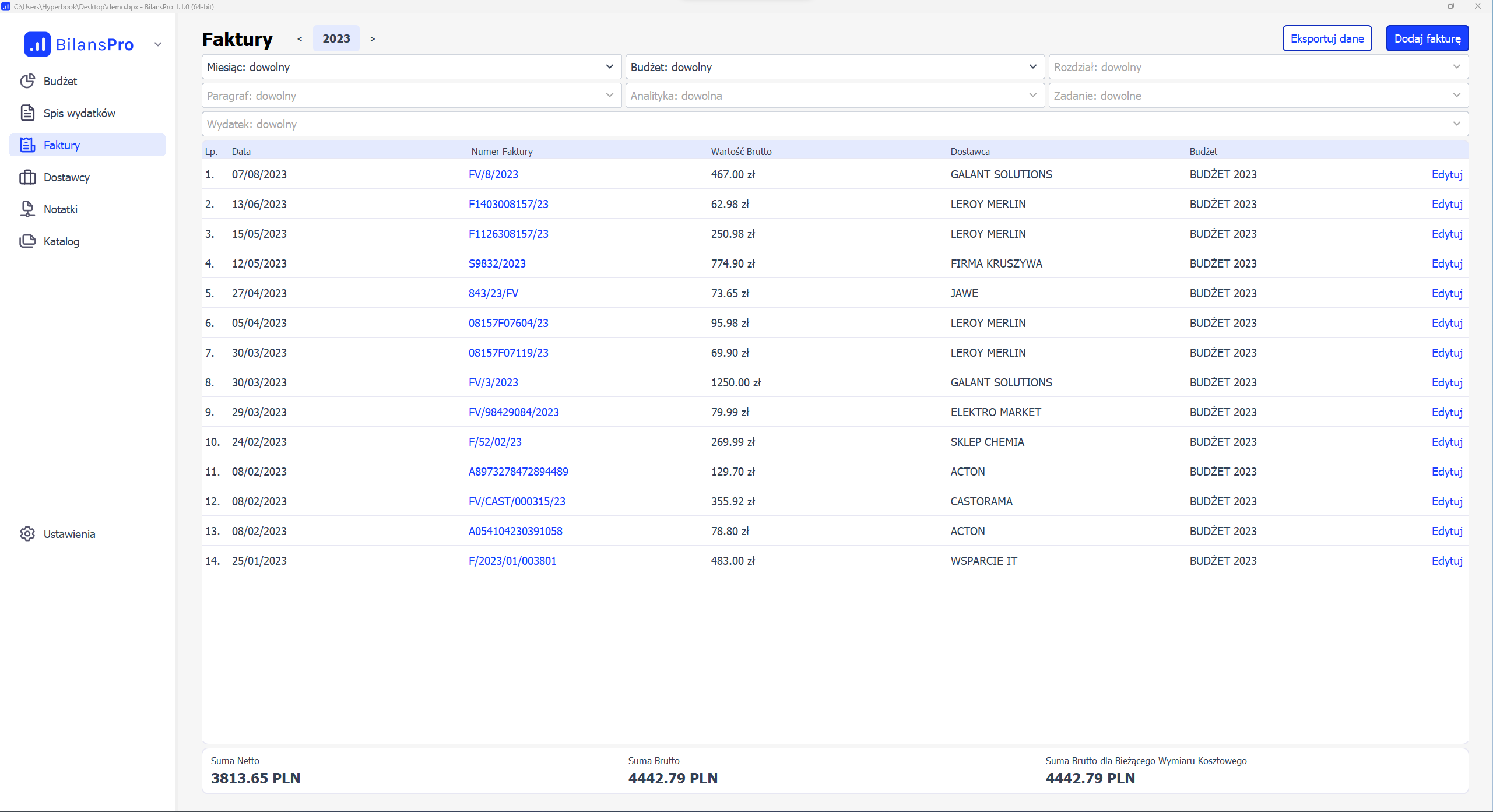
Task: Click the Eksportuj dane button
Action: coord(1326,38)
